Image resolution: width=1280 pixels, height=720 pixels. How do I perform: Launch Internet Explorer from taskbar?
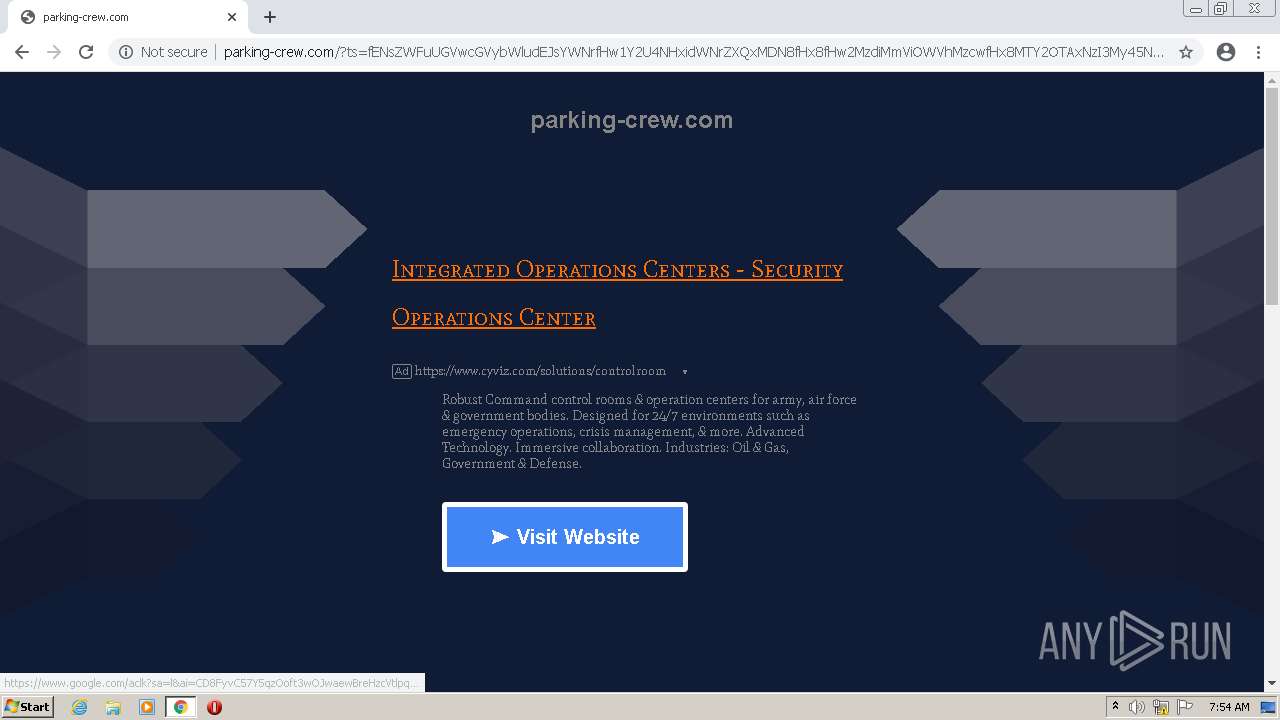tap(80, 707)
